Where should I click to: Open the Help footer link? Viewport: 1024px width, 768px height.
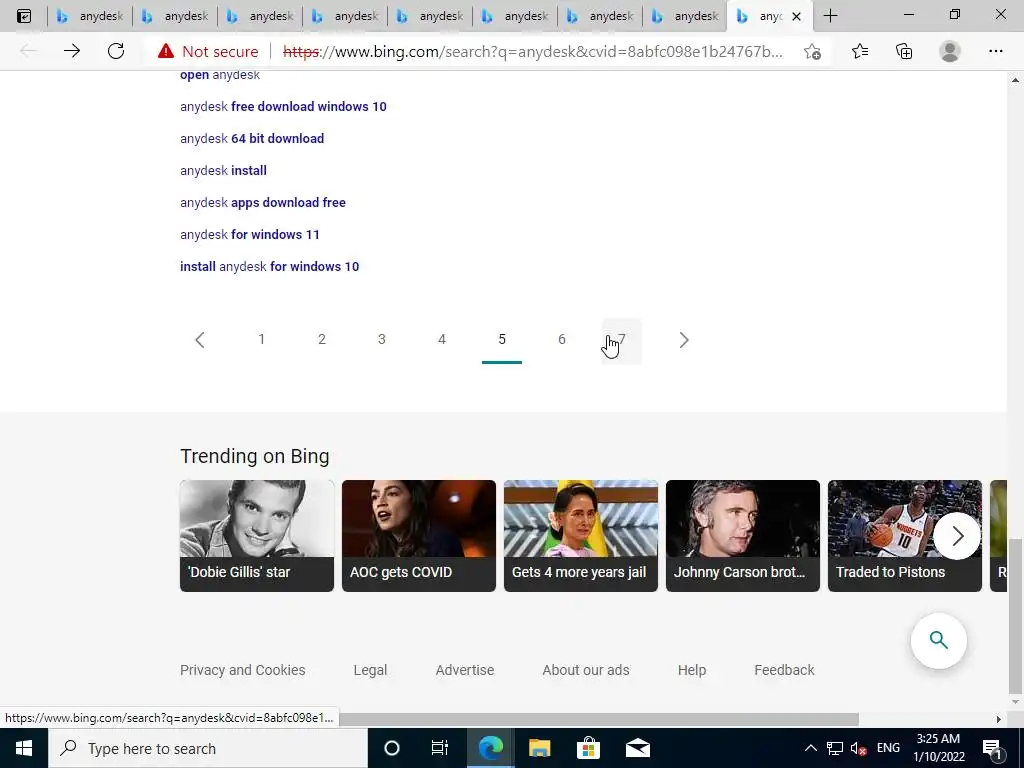coord(692,670)
